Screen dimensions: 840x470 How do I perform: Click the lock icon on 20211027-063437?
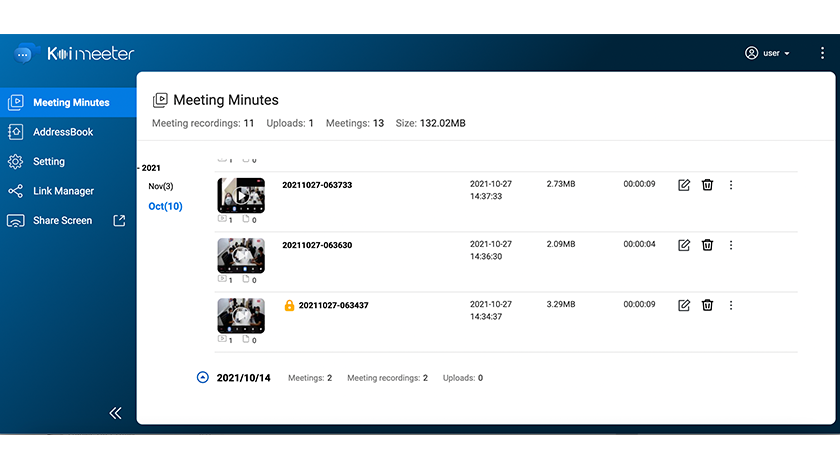point(289,305)
